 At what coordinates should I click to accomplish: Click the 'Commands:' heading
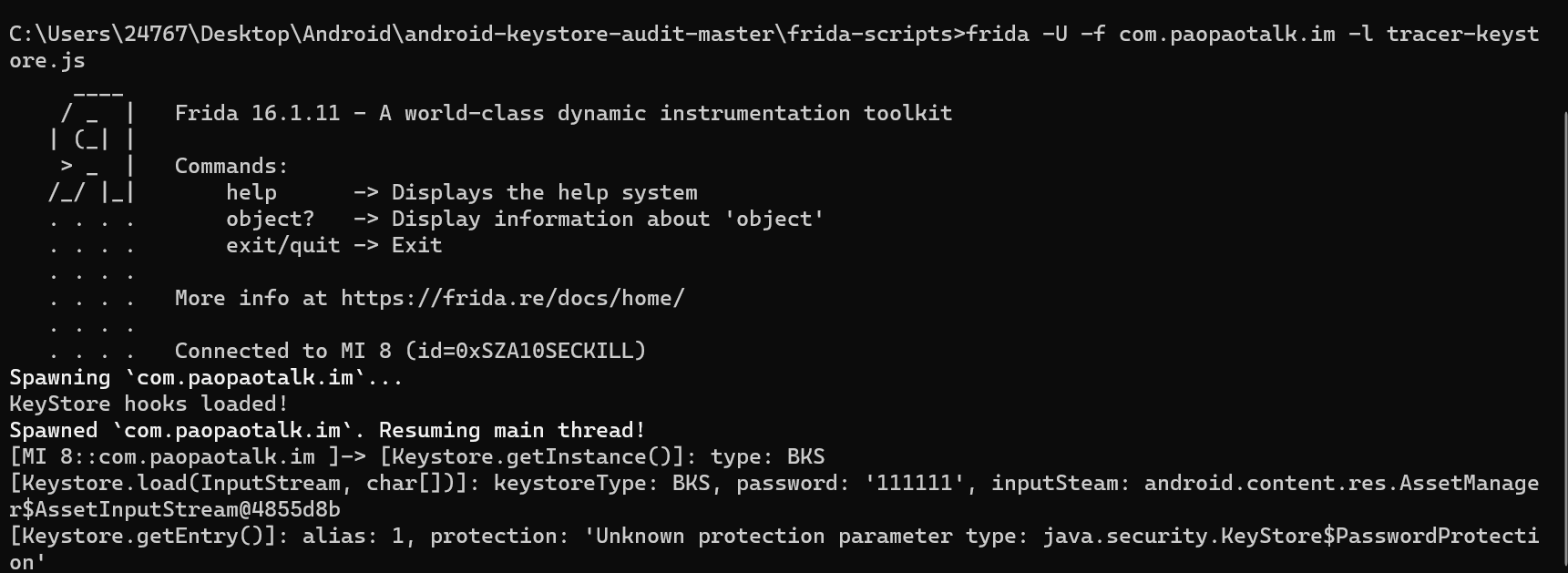coord(231,167)
